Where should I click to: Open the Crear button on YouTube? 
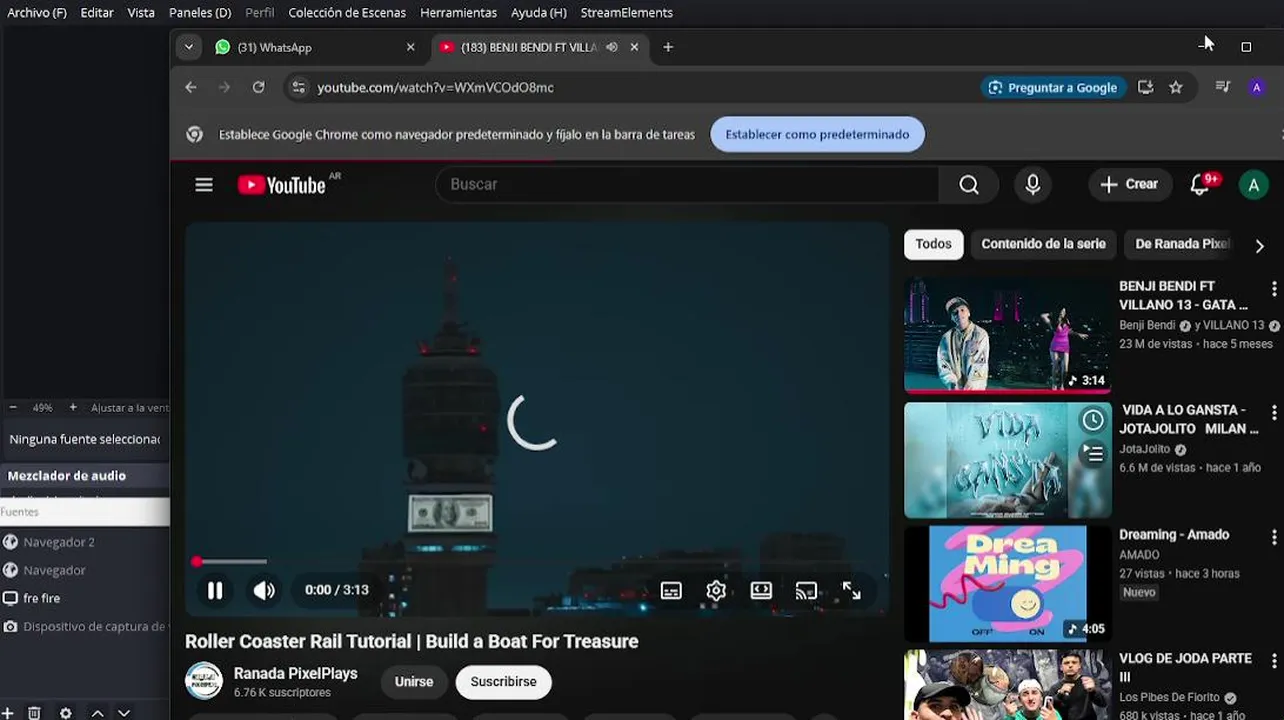(x=1129, y=184)
